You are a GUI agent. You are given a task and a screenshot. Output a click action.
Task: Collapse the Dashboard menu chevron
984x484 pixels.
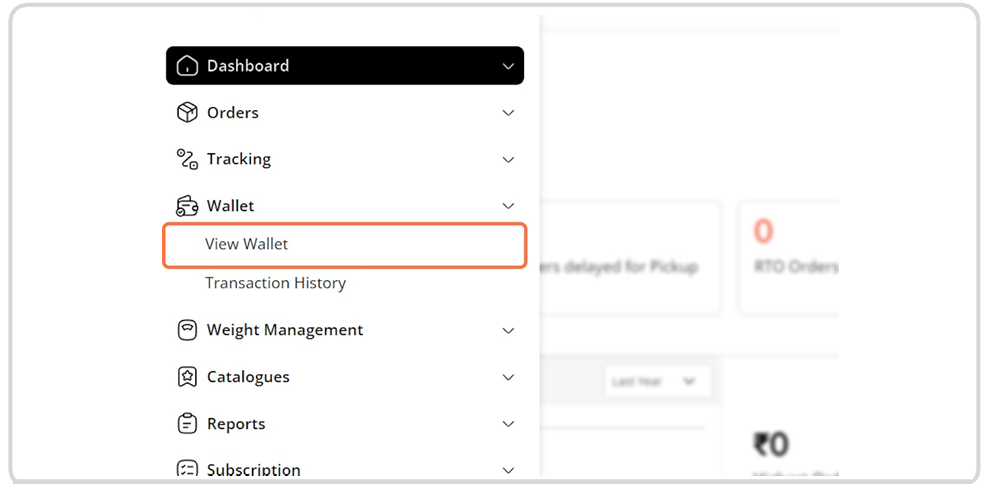(x=508, y=67)
